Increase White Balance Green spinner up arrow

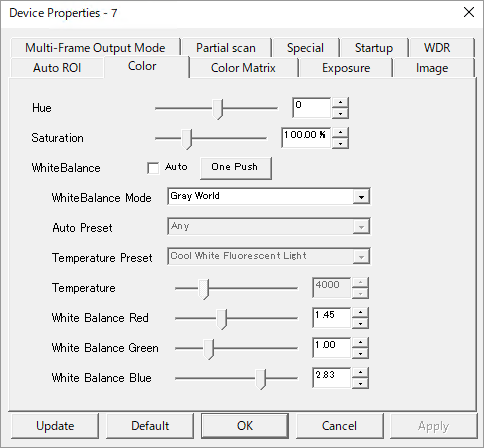pos(360,343)
